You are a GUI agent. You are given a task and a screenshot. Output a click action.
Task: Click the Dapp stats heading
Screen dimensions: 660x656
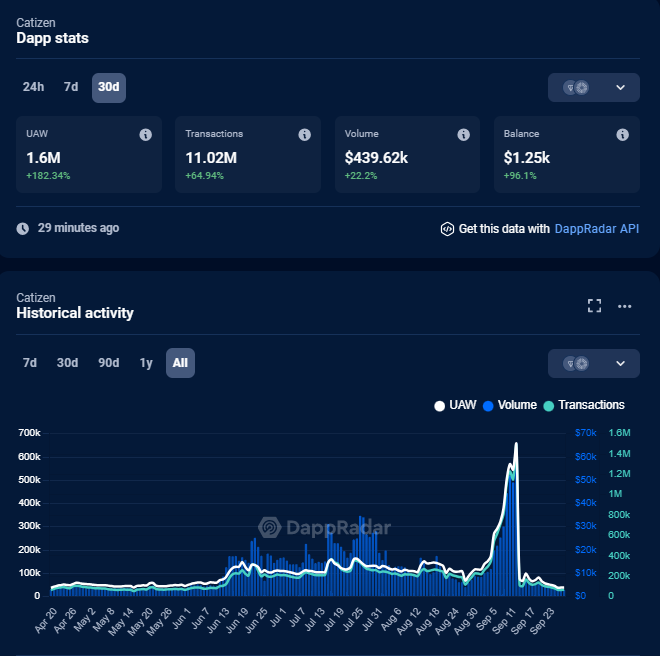52,38
